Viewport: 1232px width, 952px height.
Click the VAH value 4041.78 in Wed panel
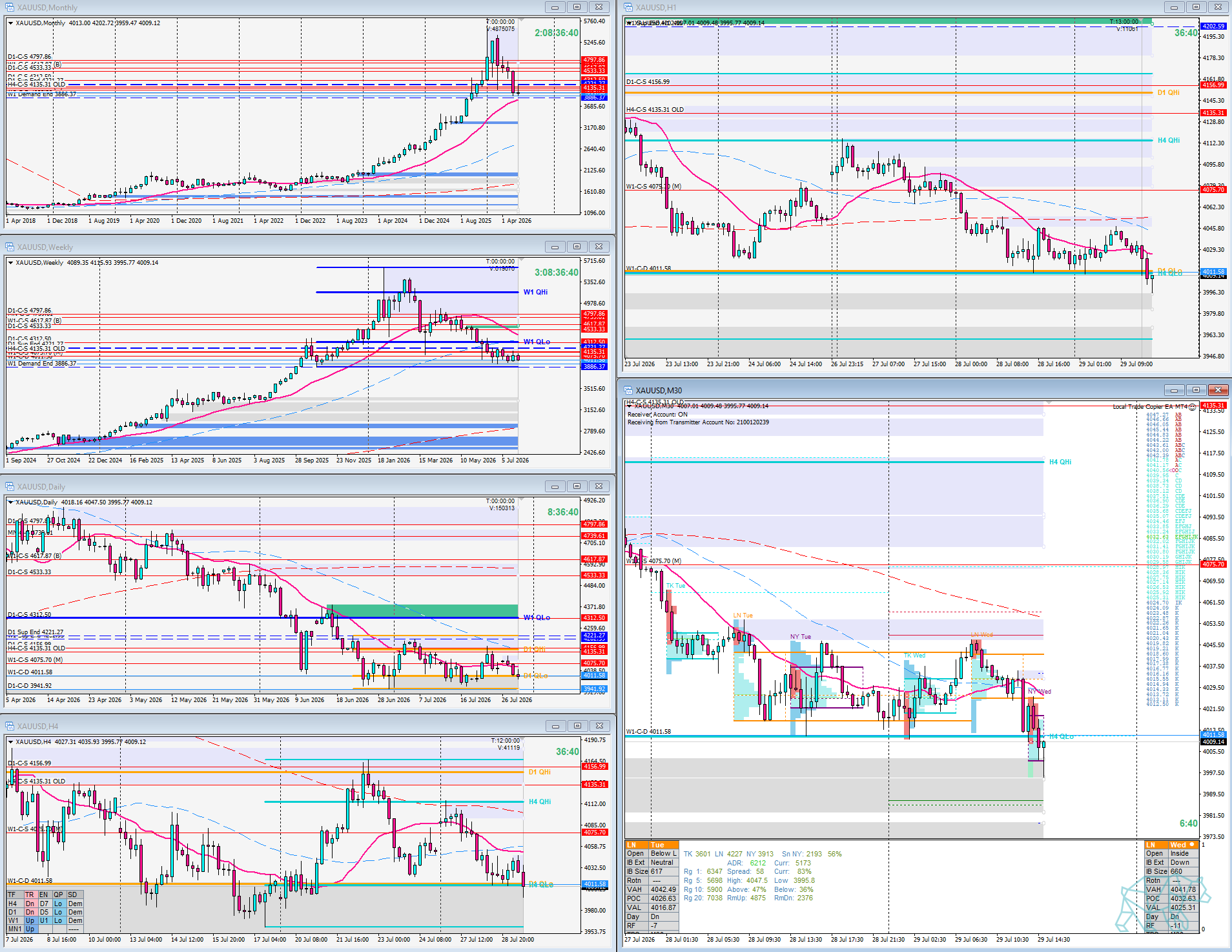coord(1183,890)
